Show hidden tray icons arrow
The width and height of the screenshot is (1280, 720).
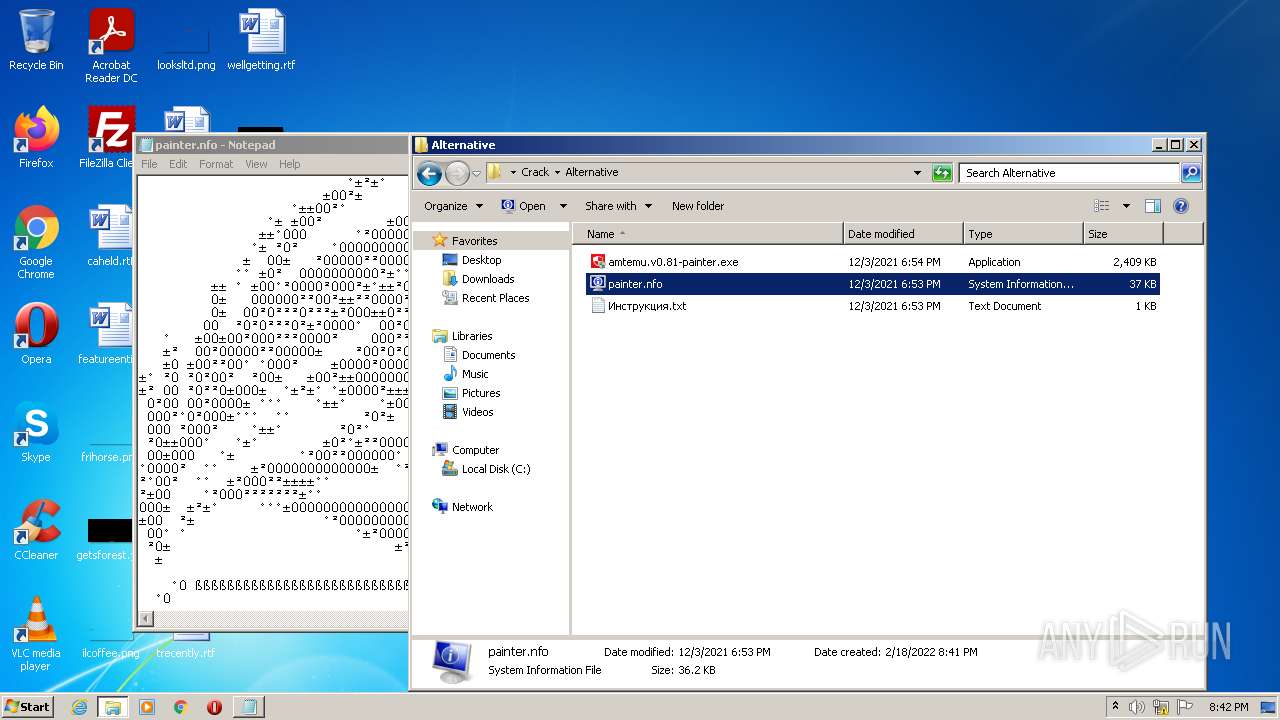click(1115, 707)
